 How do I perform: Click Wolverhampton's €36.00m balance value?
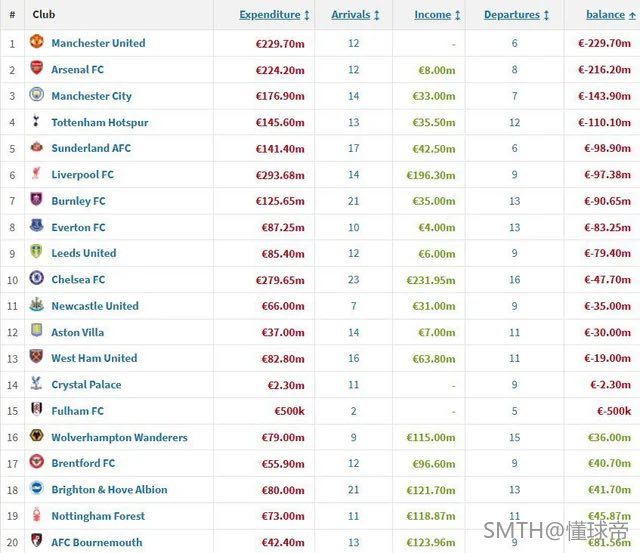tap(609, 437)
